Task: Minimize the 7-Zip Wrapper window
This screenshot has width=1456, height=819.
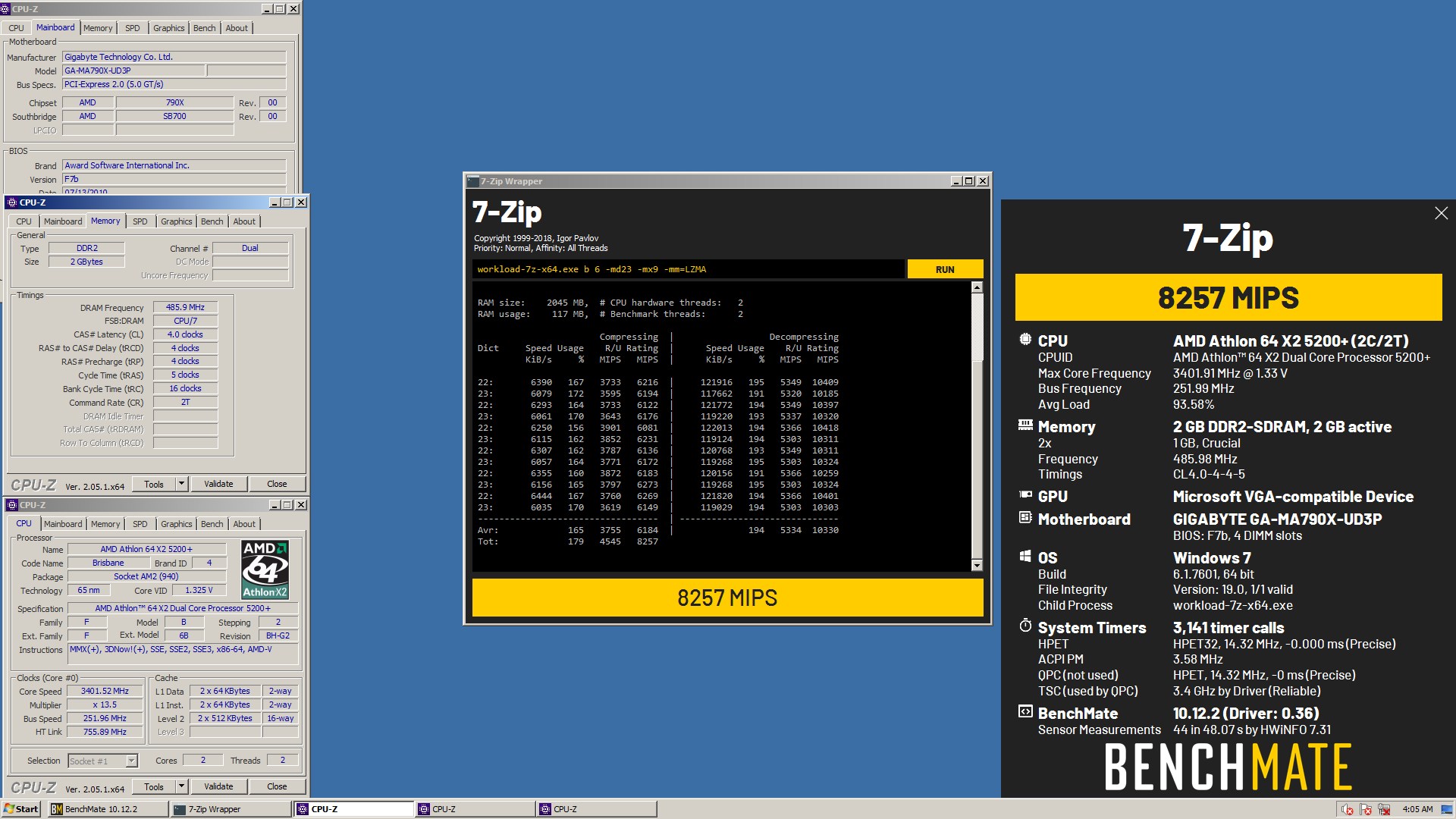Action: [957, 181]
